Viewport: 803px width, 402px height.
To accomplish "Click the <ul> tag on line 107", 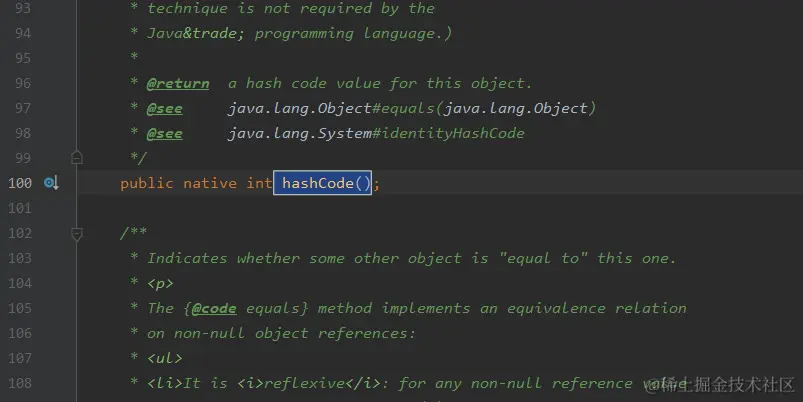I will tap(164, 358).
